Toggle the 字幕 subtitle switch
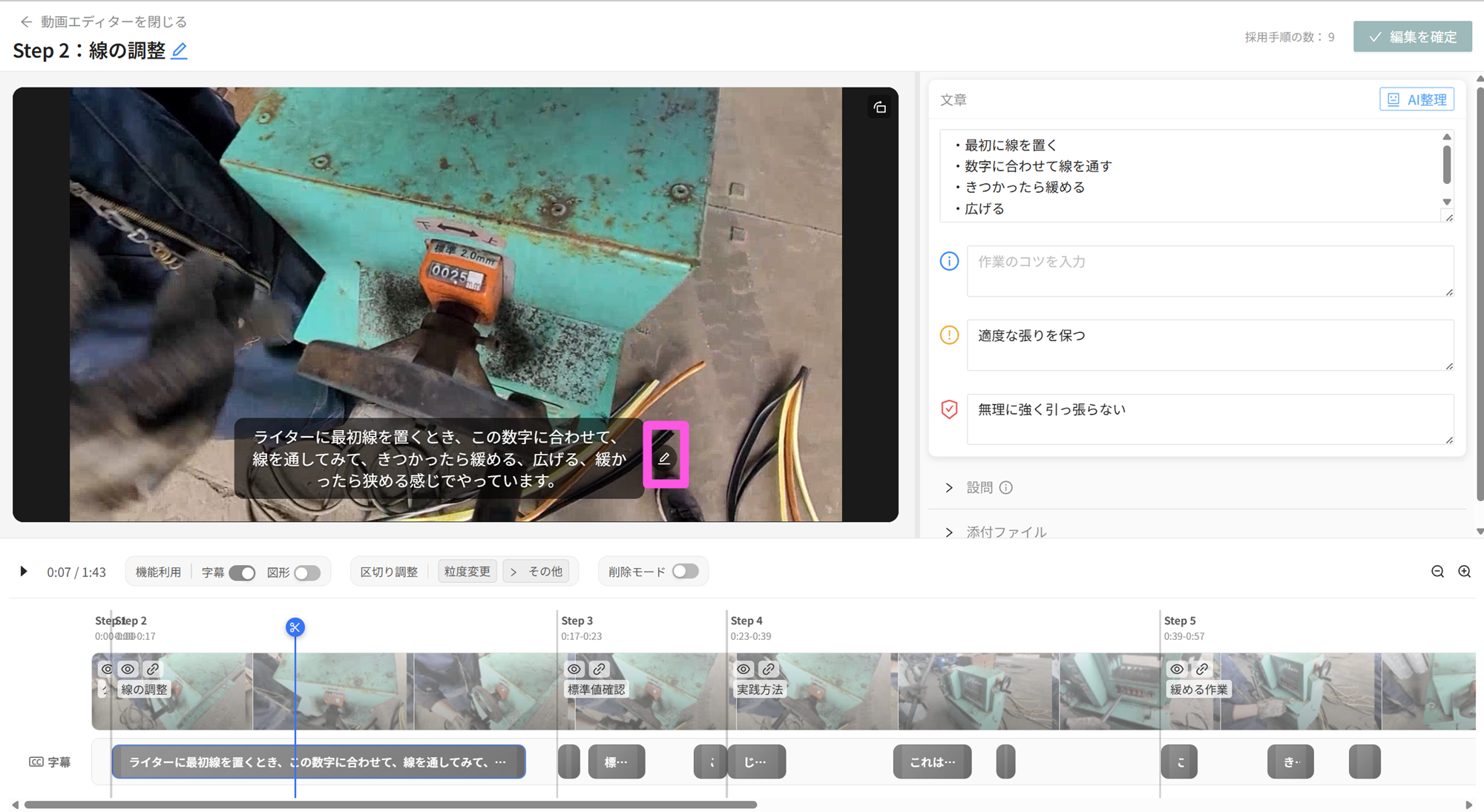This screenshot has height=812, width=1484. tap(242, 572)
